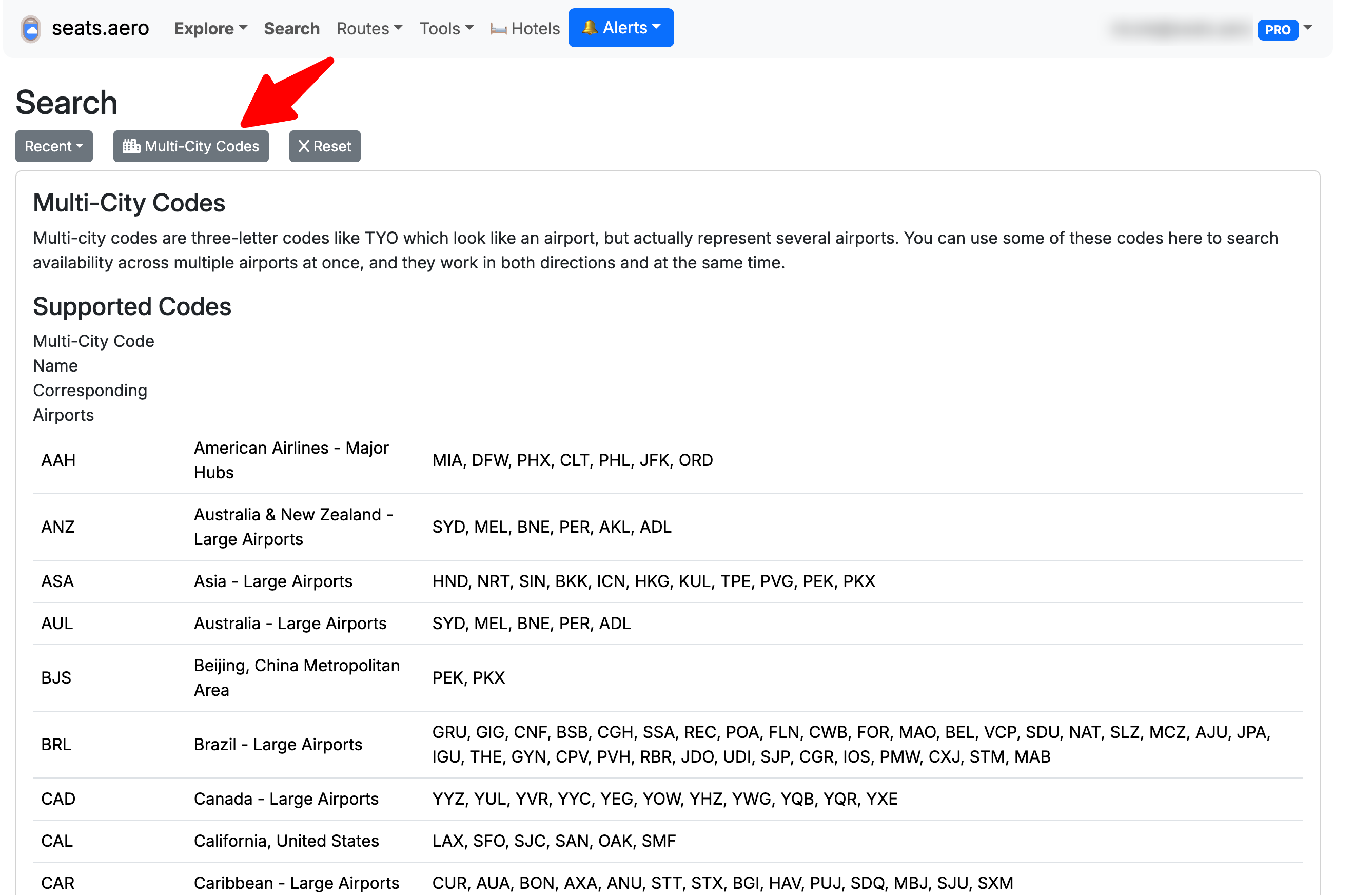Click 'Caribbean - Large Airports' name

(296, 883)
